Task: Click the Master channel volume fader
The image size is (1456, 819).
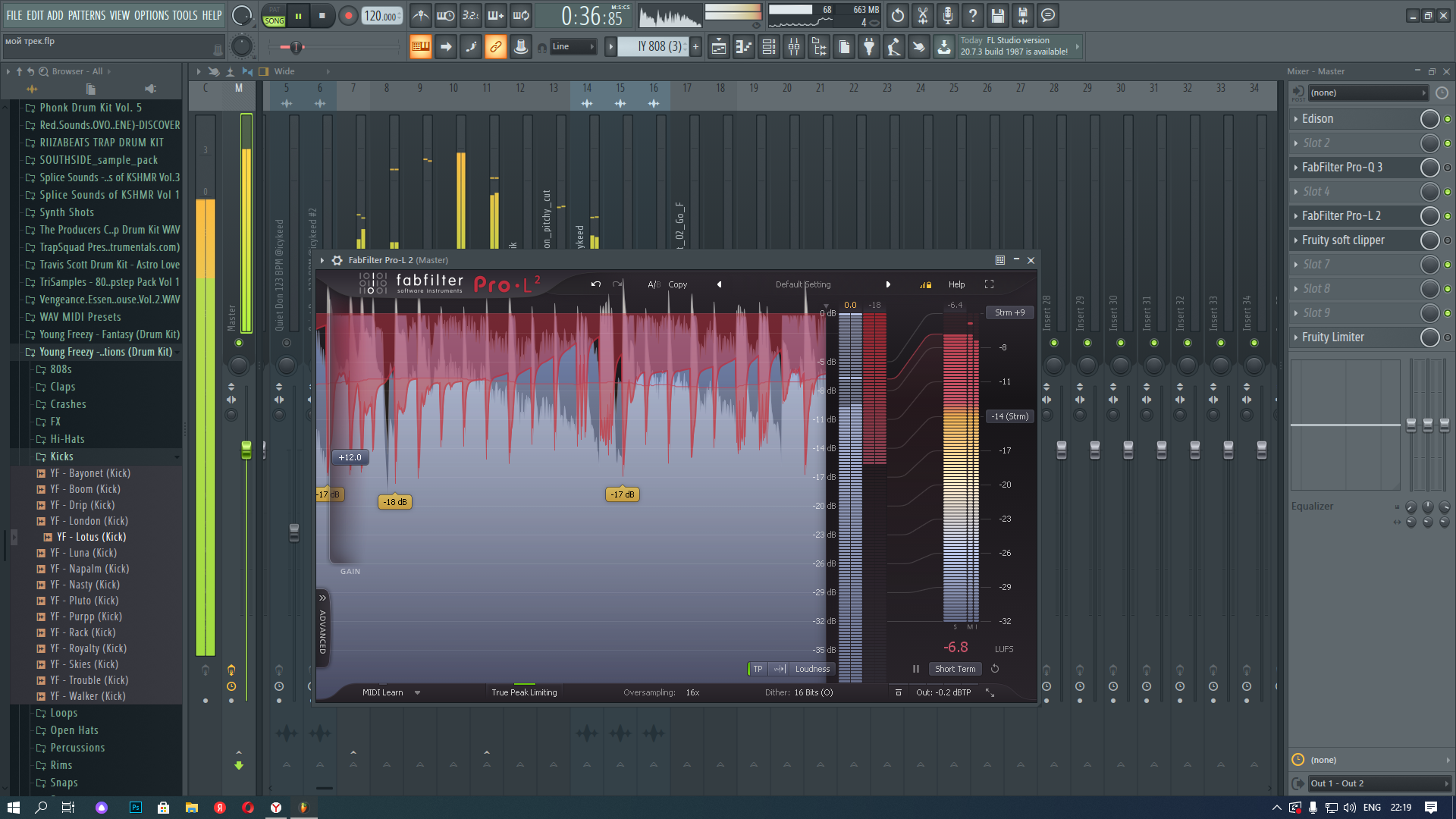Action: pyautogui.click(x=246, y=450)
